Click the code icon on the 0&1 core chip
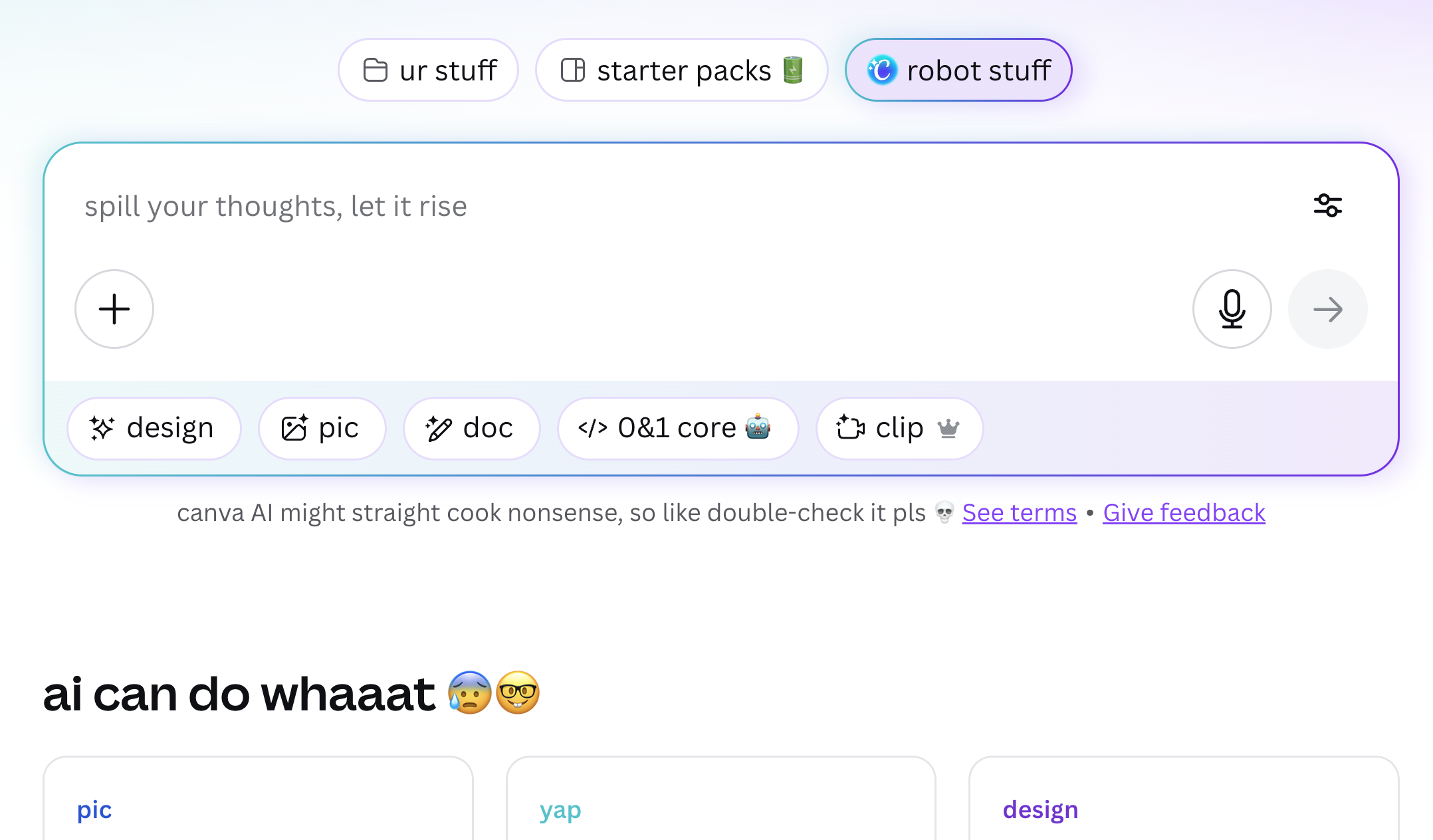 pyautogui.click(x=592, y=428)
